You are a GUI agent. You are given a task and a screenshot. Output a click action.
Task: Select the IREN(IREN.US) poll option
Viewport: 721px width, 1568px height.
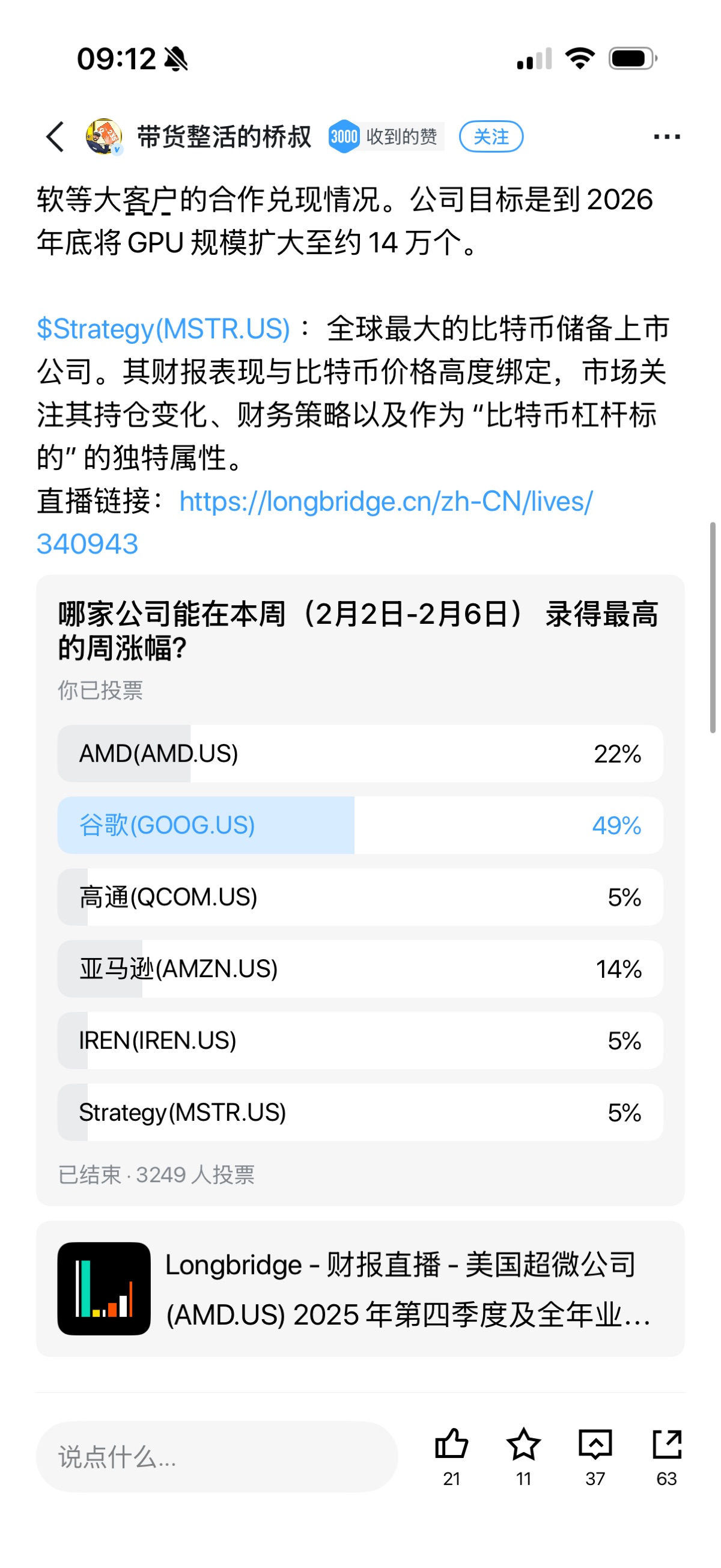(360, 1041)
